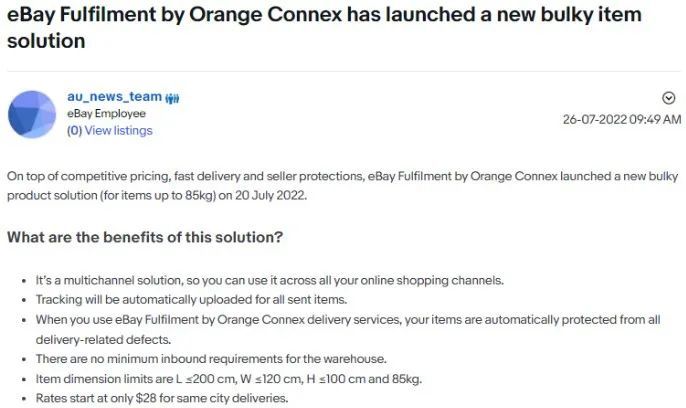686x408 pixels.
Task: Click the 'What are the benefits' heading
Action: 145,237
